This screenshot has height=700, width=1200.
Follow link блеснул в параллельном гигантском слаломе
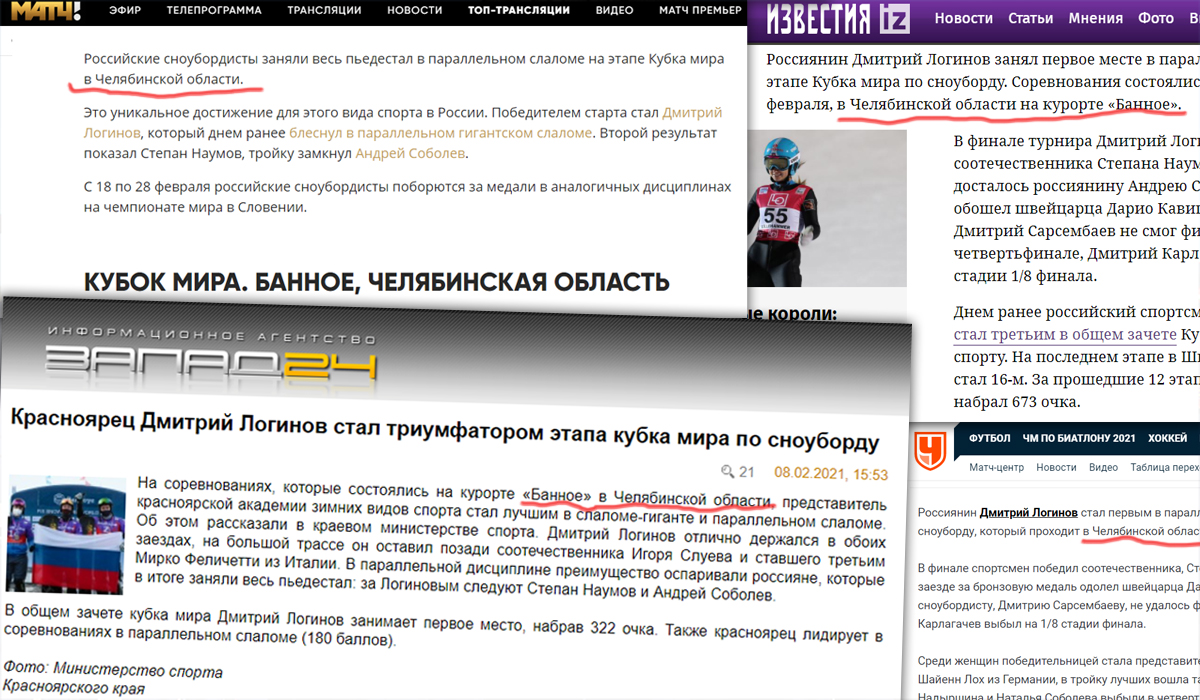coord(440,132)
